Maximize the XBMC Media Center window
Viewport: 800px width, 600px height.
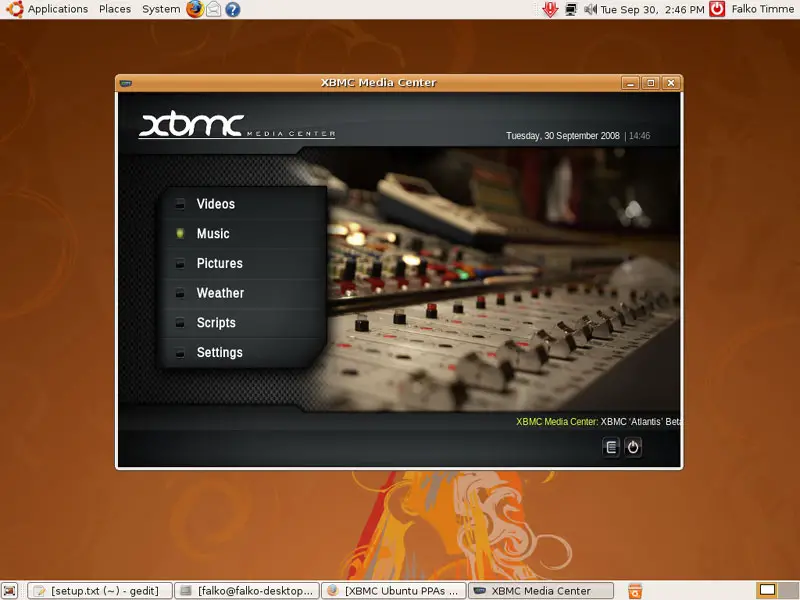point(651,83)
